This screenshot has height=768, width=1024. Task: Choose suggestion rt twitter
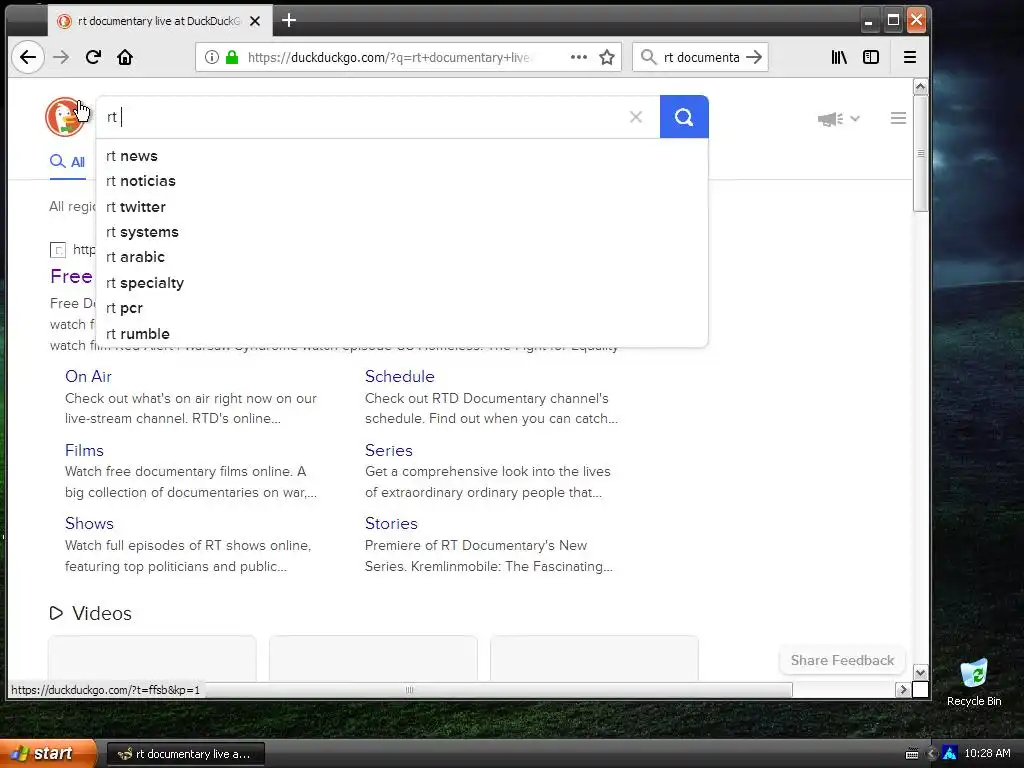pyautogui.click(x=402, y=207)
